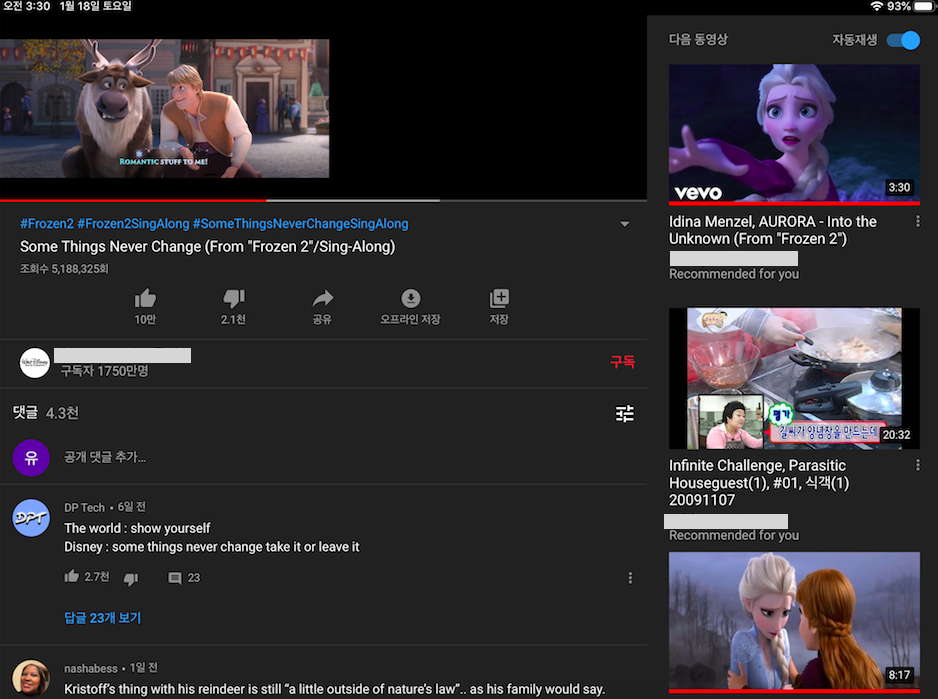
Task: Open comment sort filter icon
Action: coord(625,413)
